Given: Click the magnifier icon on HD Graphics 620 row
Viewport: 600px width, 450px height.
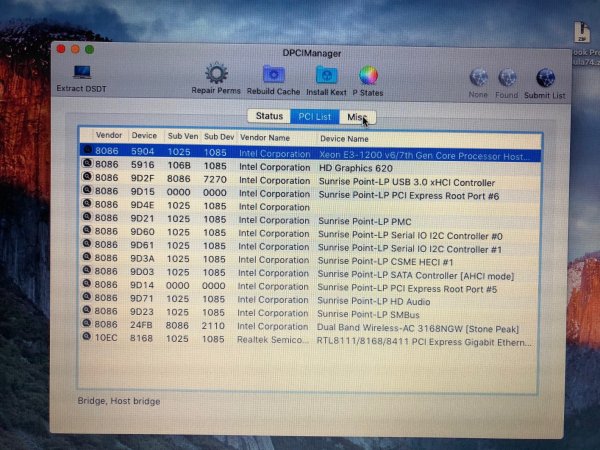Looking at the screenshot, I should [87, 163].
